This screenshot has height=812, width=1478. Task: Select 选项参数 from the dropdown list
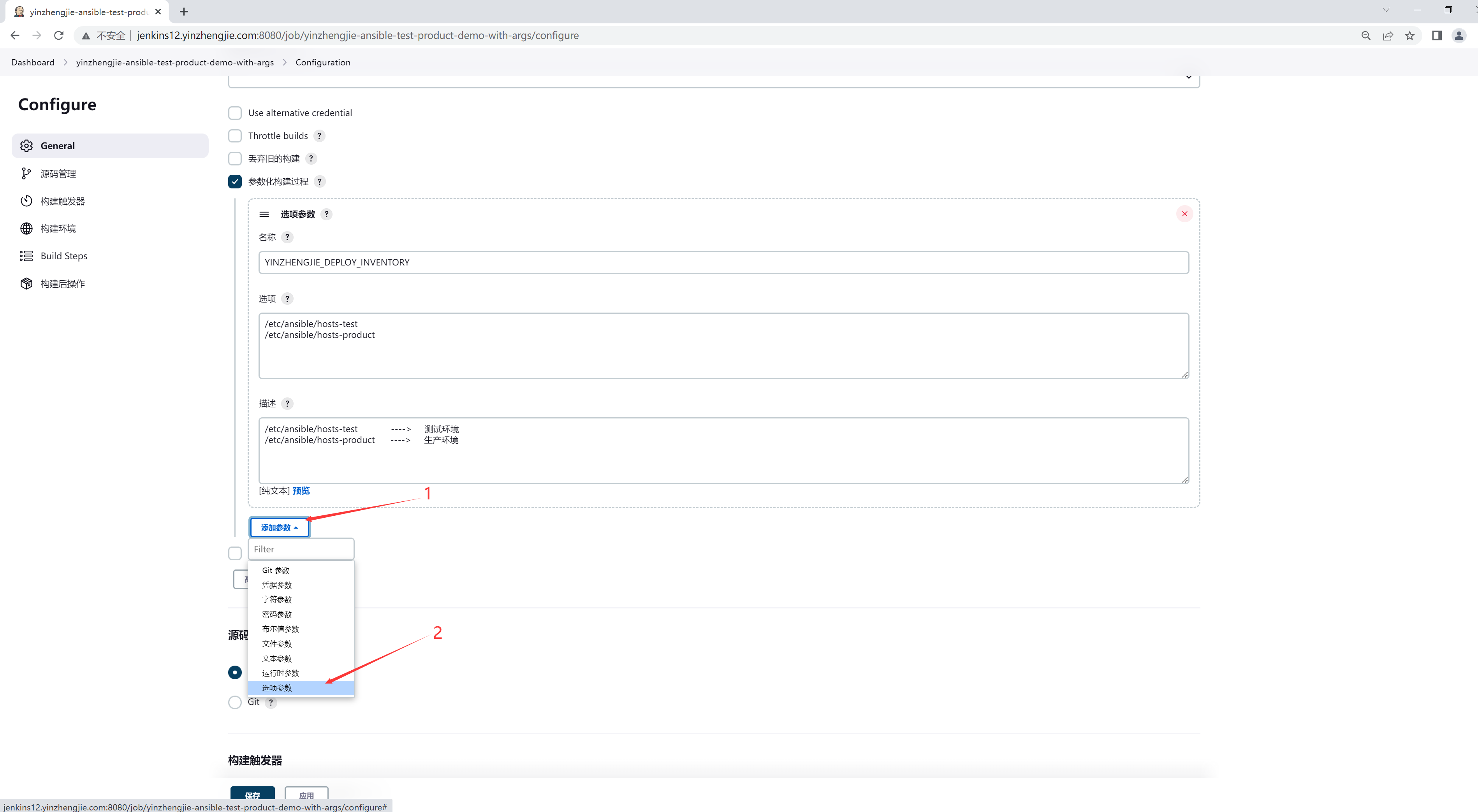click(277, 688)
